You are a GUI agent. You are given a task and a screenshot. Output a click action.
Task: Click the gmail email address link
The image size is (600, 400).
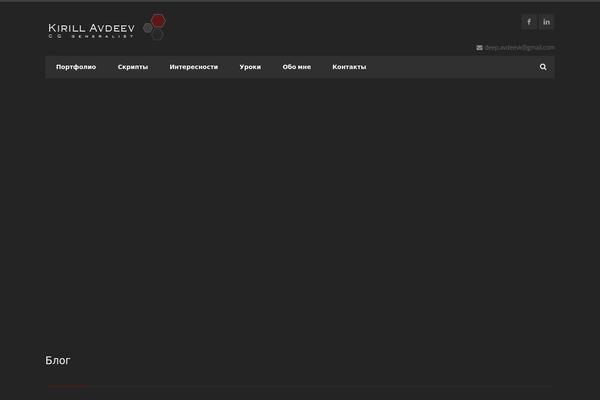(x=519, y=47)
